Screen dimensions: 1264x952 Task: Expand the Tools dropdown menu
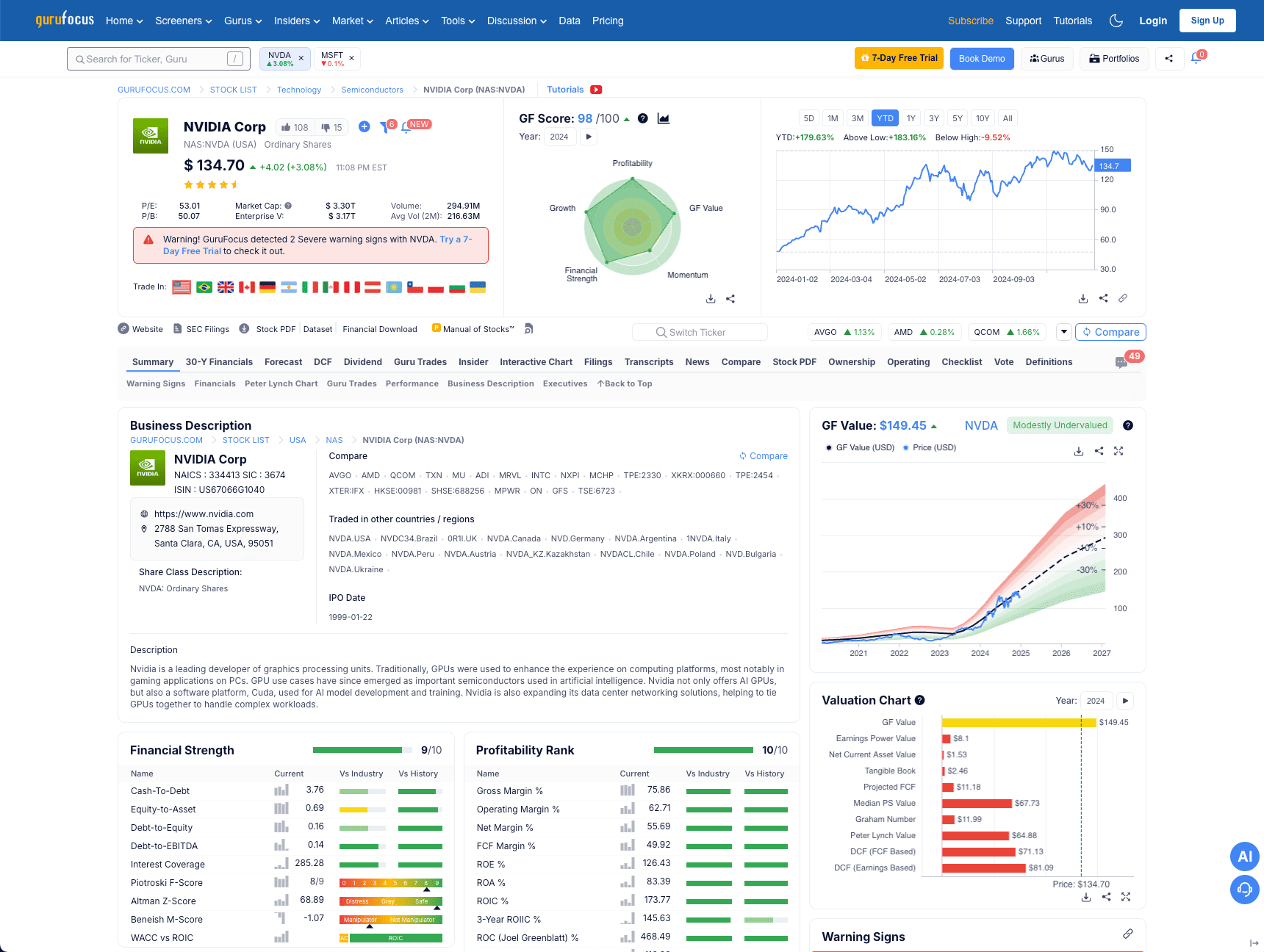458,21
